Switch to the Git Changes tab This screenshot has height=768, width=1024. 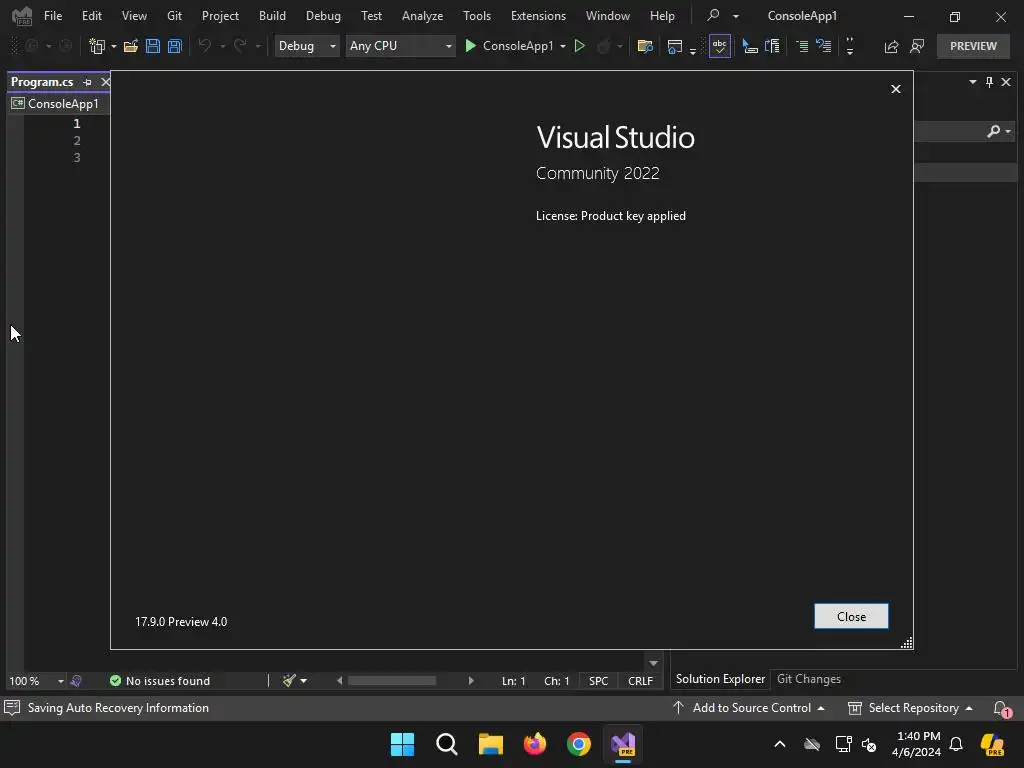click(808, 679)
